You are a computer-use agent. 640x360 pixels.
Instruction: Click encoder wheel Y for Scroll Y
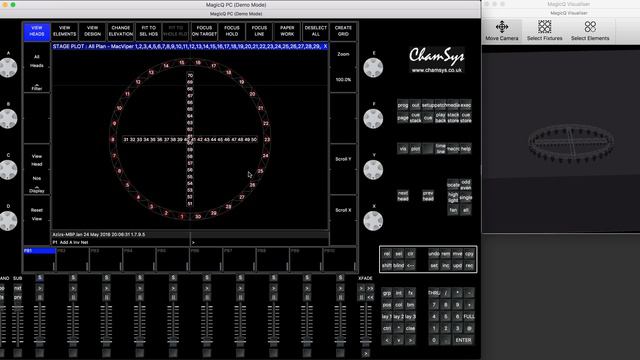point(373,170)
